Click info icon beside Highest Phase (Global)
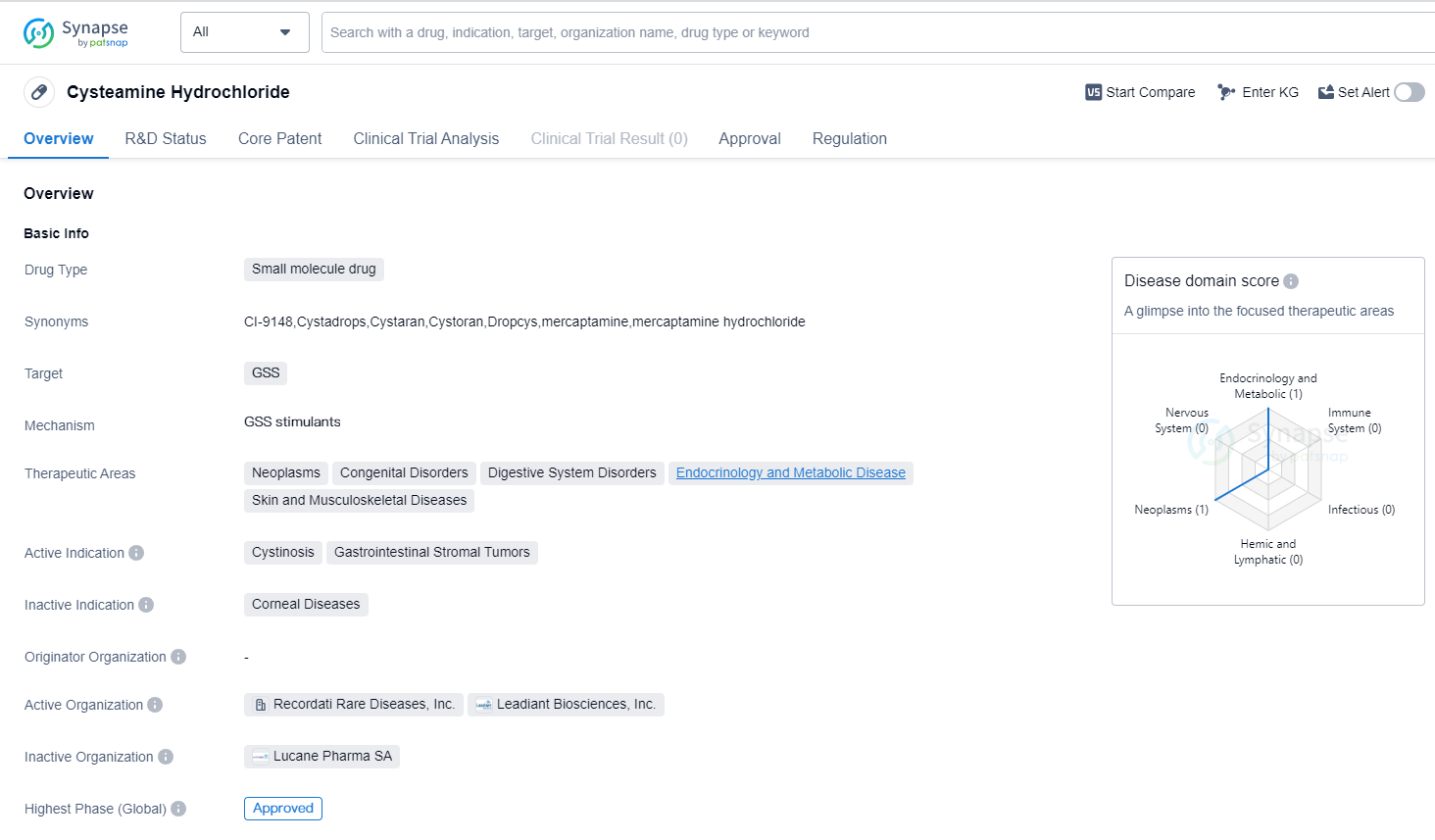The width and height of the screenshot is (1435, 840). (x=178, y=809)
